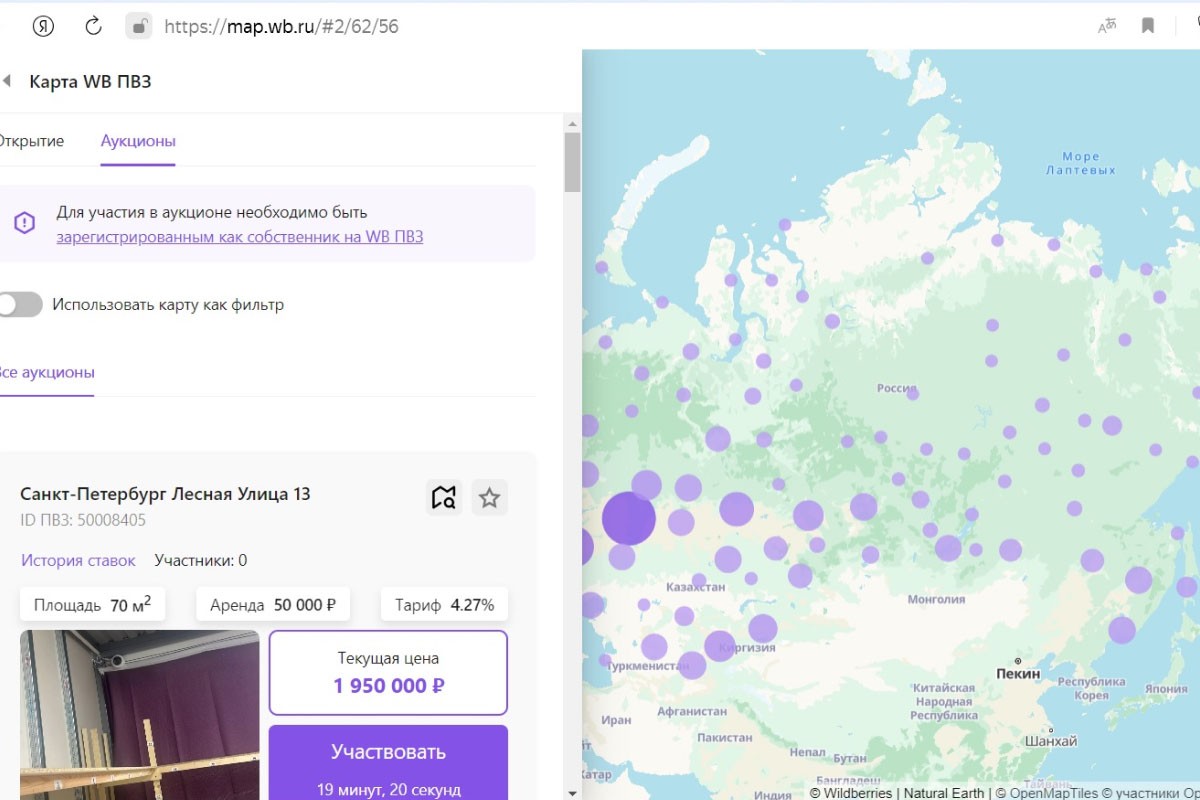Click the Монголия label on the map
Image resolution: width=1200 pixels, height=800 pixels.
point(936,599)
